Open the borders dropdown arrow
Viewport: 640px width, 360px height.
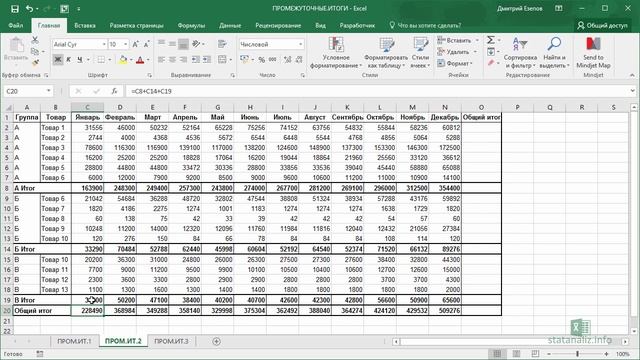pos(109,60)
